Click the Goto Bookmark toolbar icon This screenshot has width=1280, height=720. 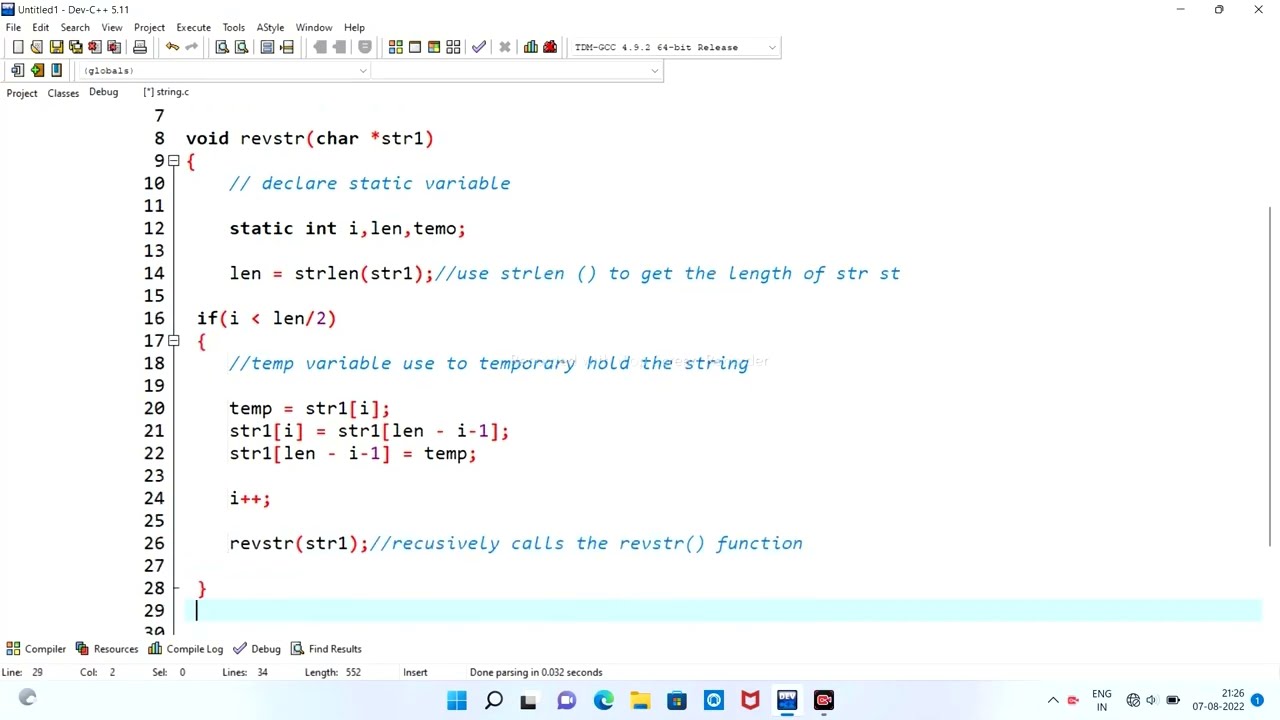[56, 70]
